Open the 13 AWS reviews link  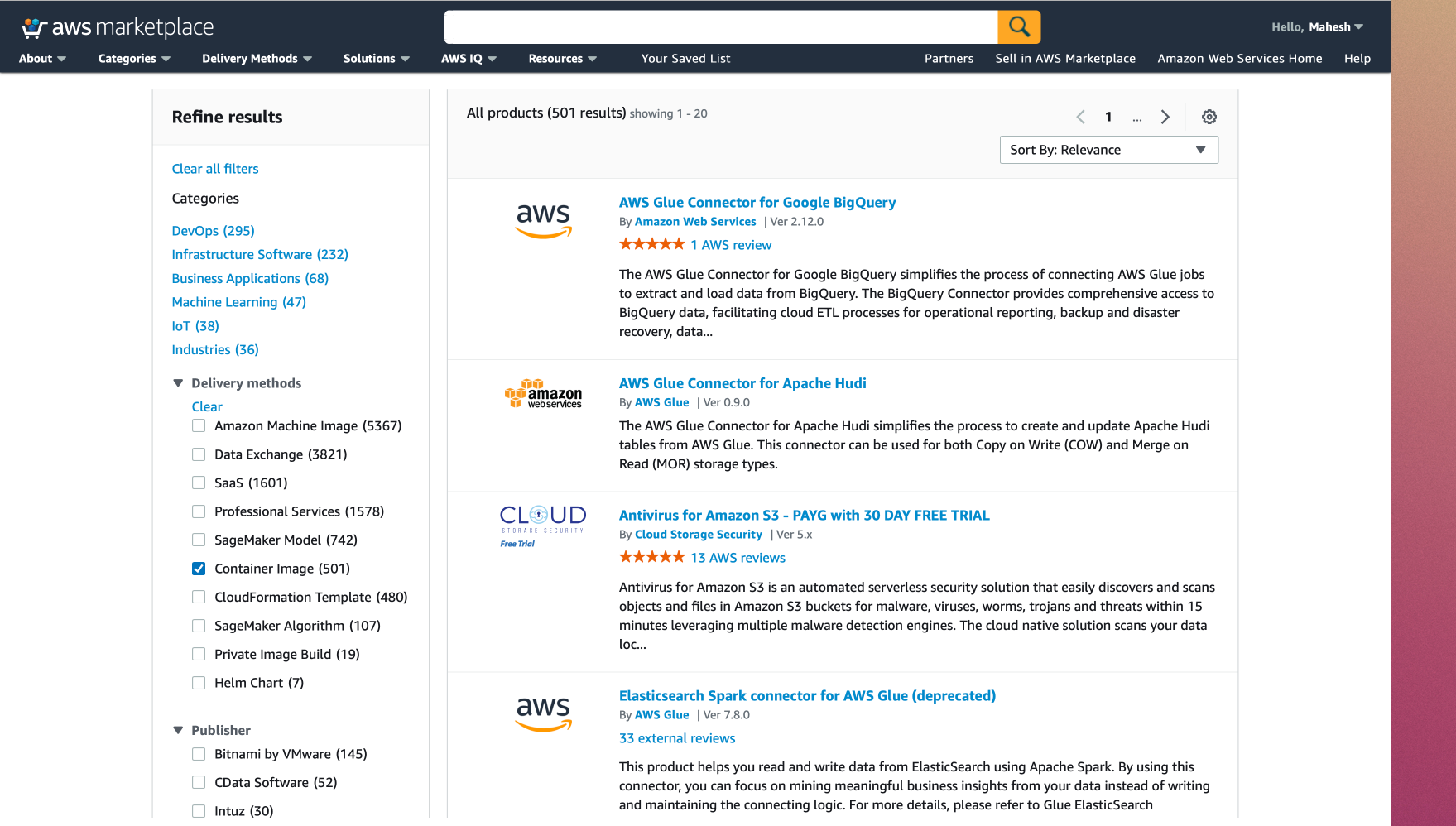(738, 558)
